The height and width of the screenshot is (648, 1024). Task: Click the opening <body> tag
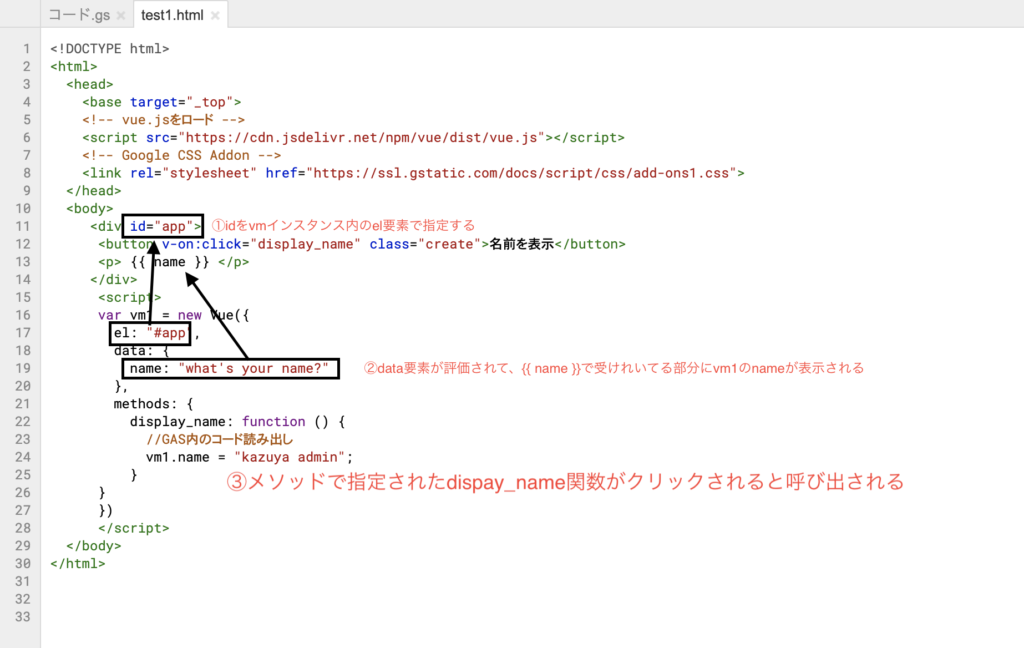(89, 208)
